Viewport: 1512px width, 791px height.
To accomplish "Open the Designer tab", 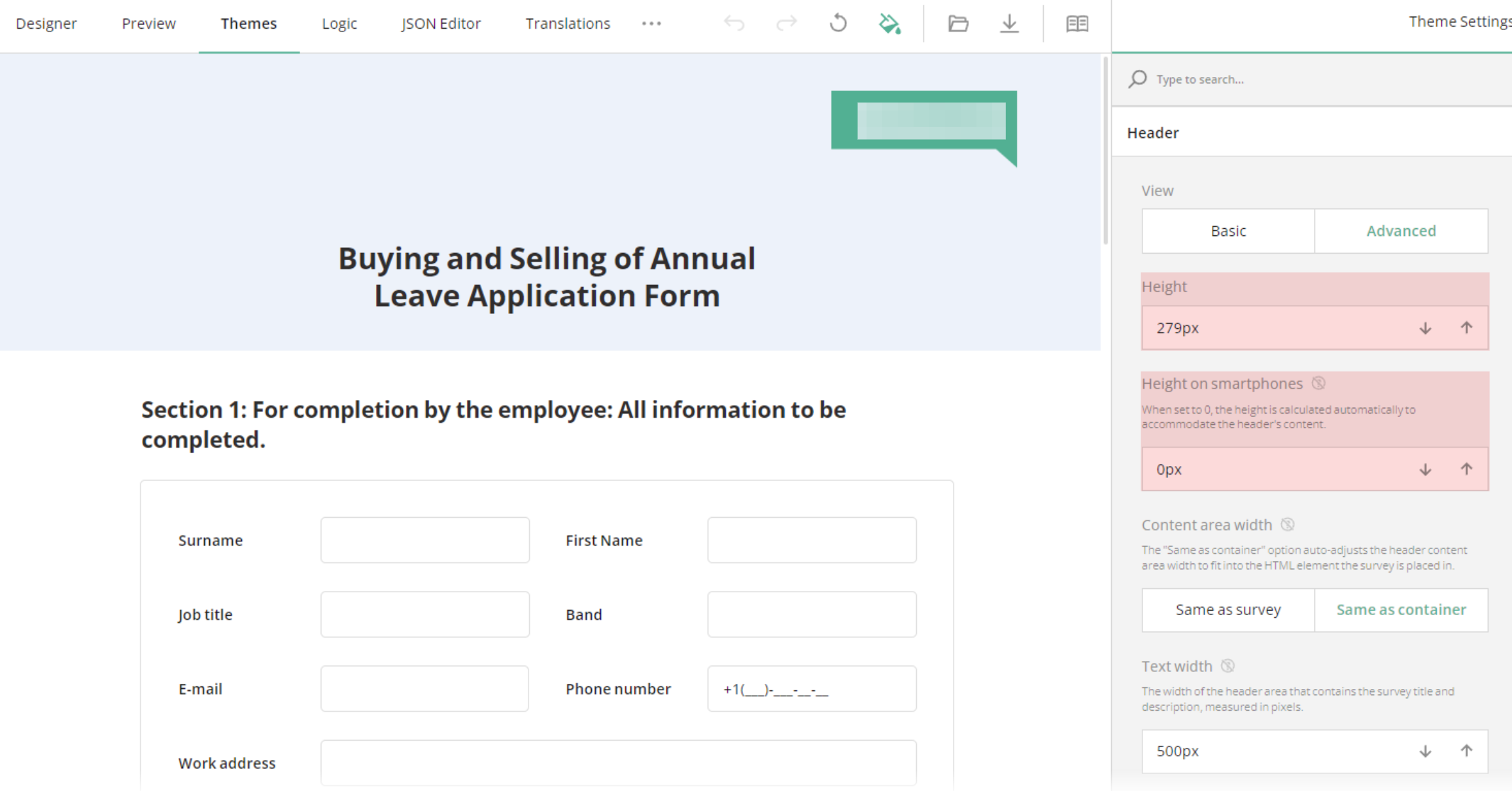I will [46, 24].
